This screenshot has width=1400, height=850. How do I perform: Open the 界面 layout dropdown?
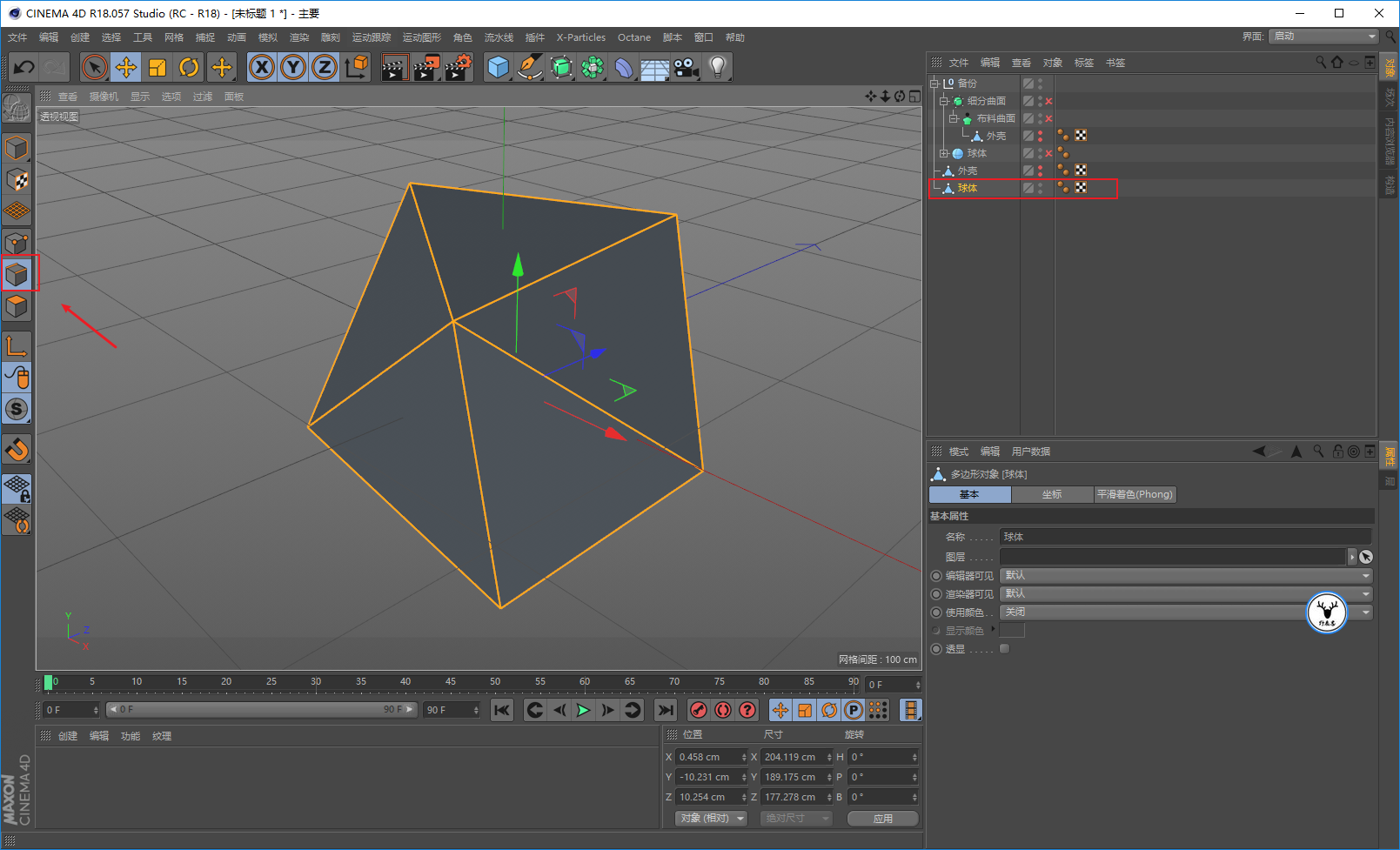coord(1323,37)
